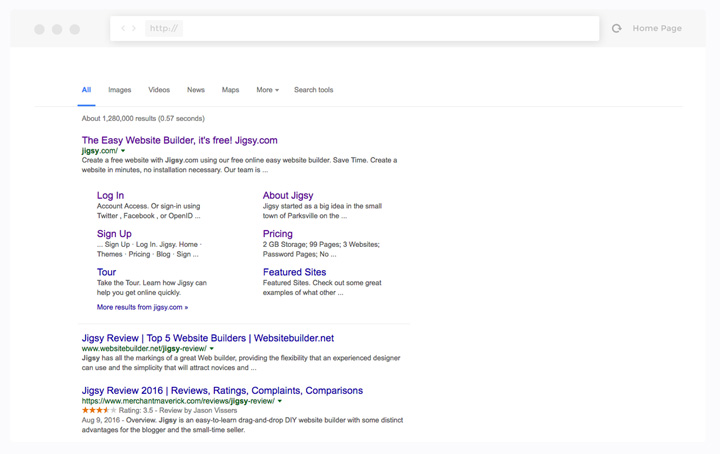Click the first gray window control dot
Viewport: 720px width, 454px height.
pyautogui.click(x=39, y=29)
